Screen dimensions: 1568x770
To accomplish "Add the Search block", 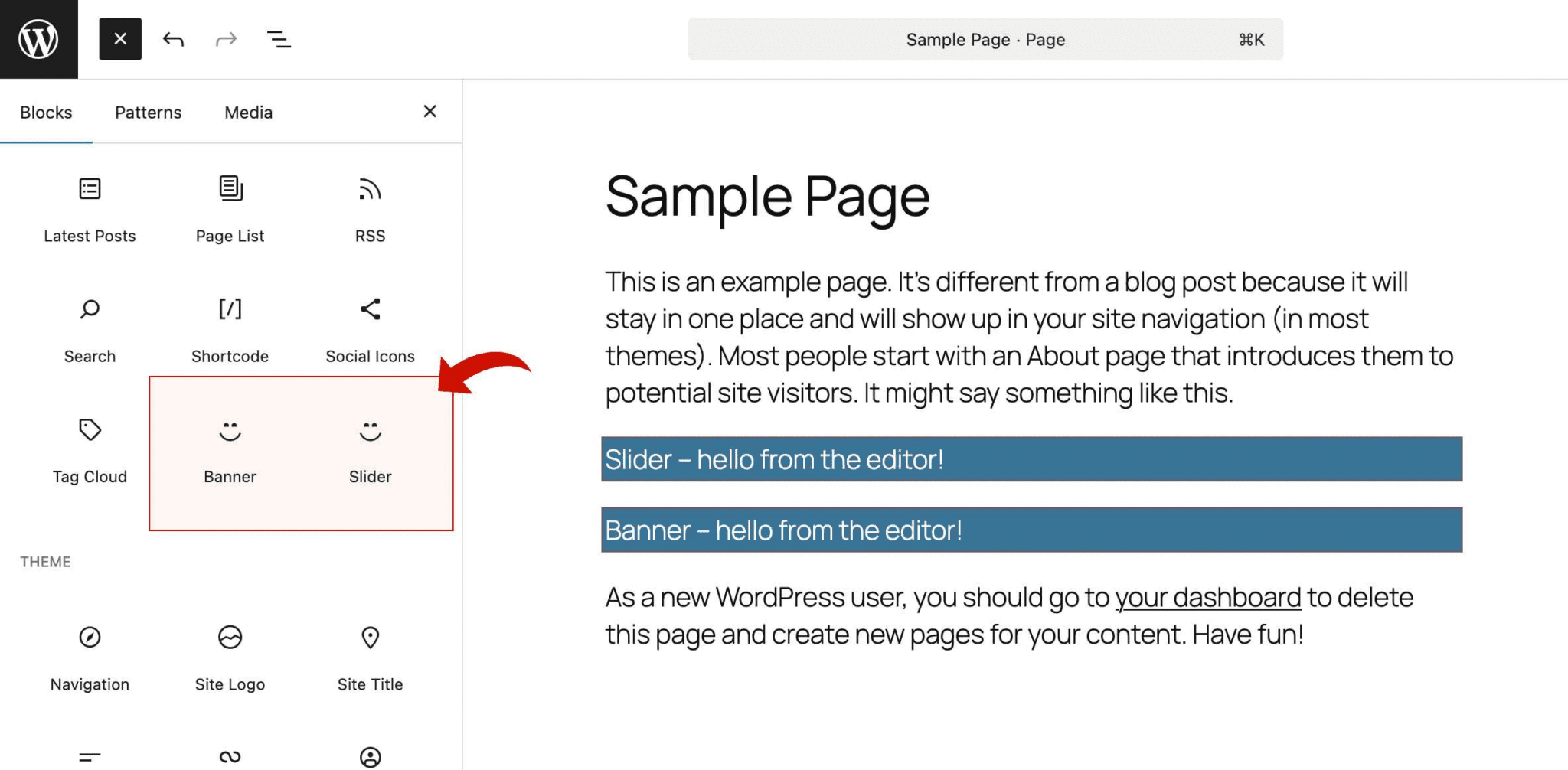I will [x=90, y=329].
